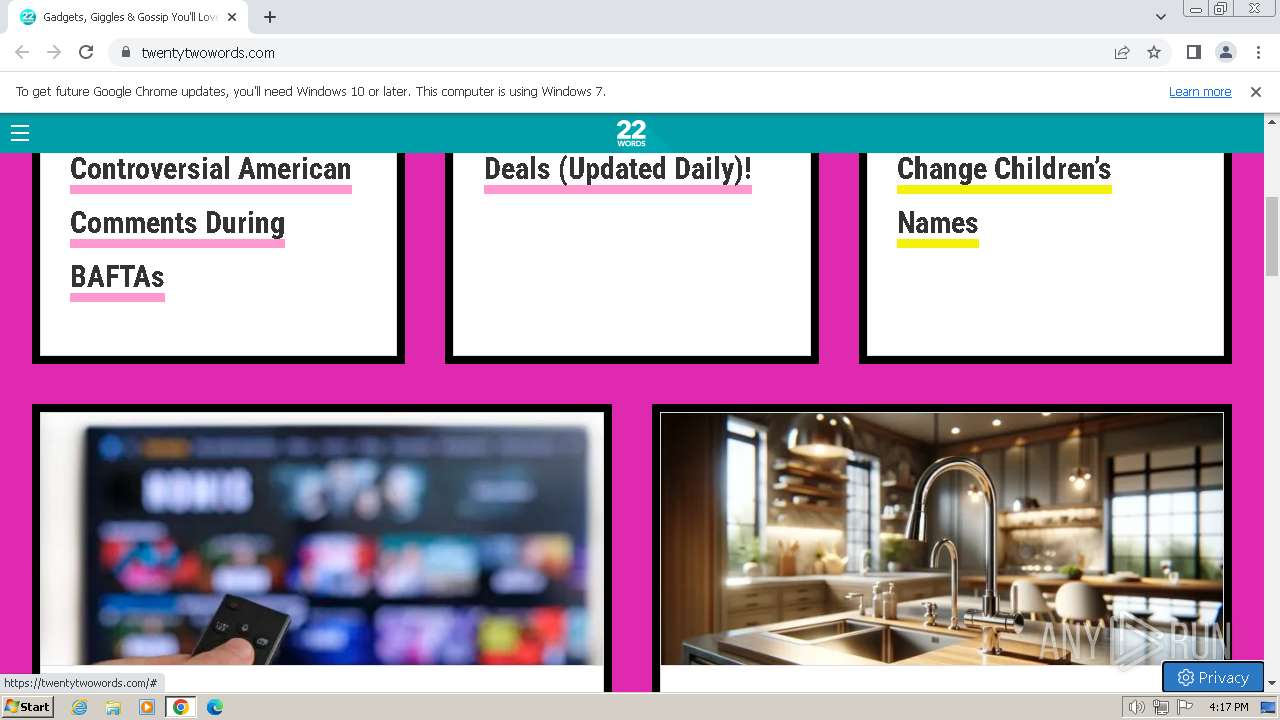
Task: Open the blurred TV remote article image
Action: pyautogui.click(x=322, y=539)
